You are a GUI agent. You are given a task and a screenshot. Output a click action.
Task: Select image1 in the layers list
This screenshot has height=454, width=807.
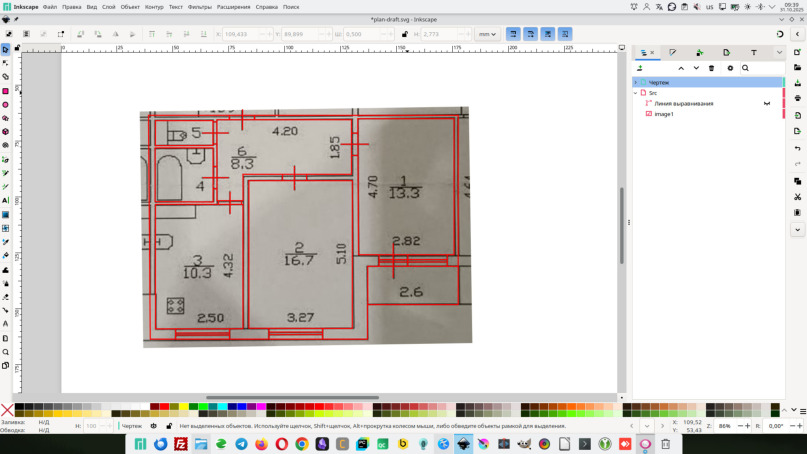pyautogui.click(x=664, y=114)
